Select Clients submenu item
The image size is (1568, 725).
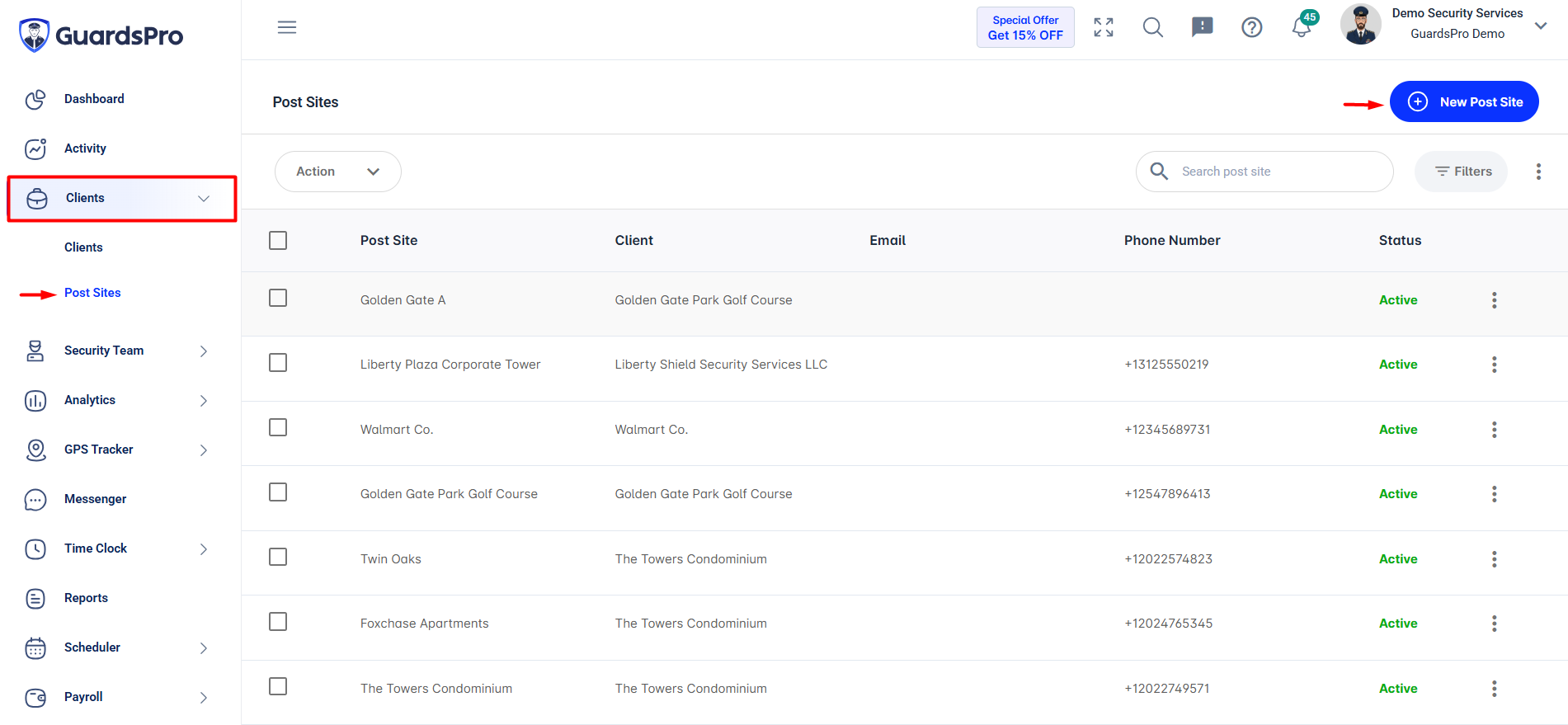83,247
